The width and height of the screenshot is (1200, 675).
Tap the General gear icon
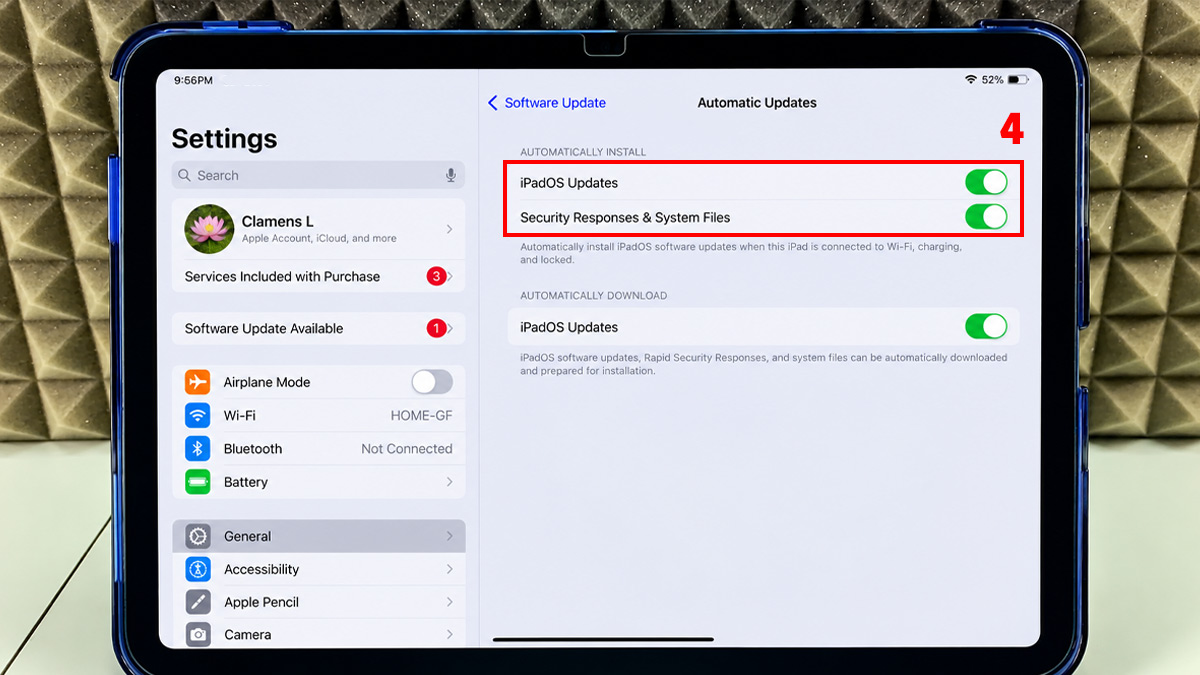pos(198,536)
